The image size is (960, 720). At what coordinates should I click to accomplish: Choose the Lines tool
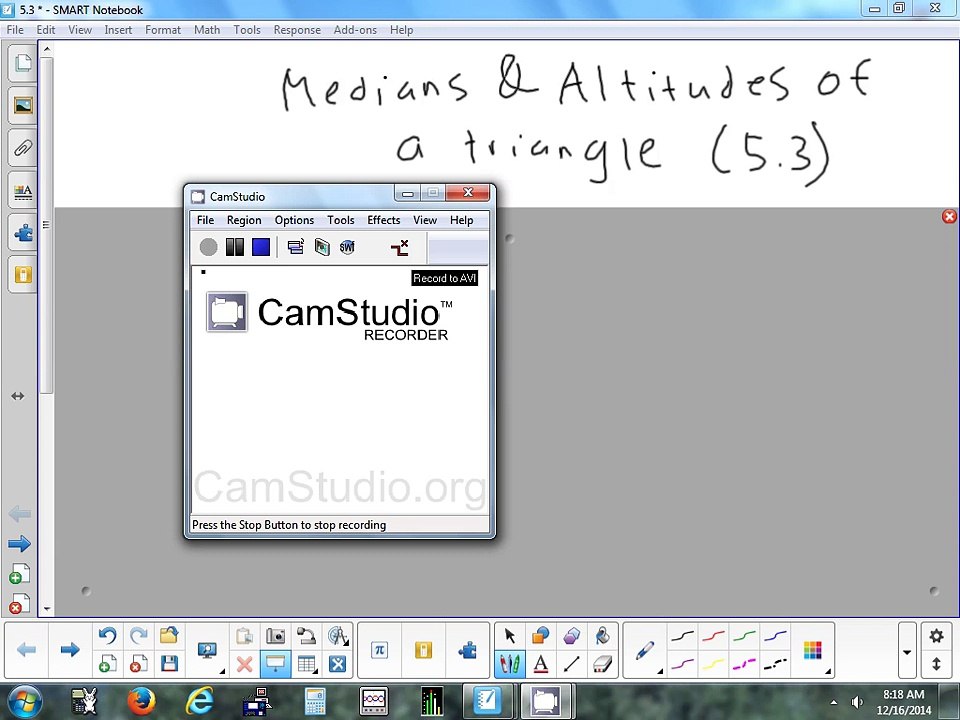click(x=572, y=664)
